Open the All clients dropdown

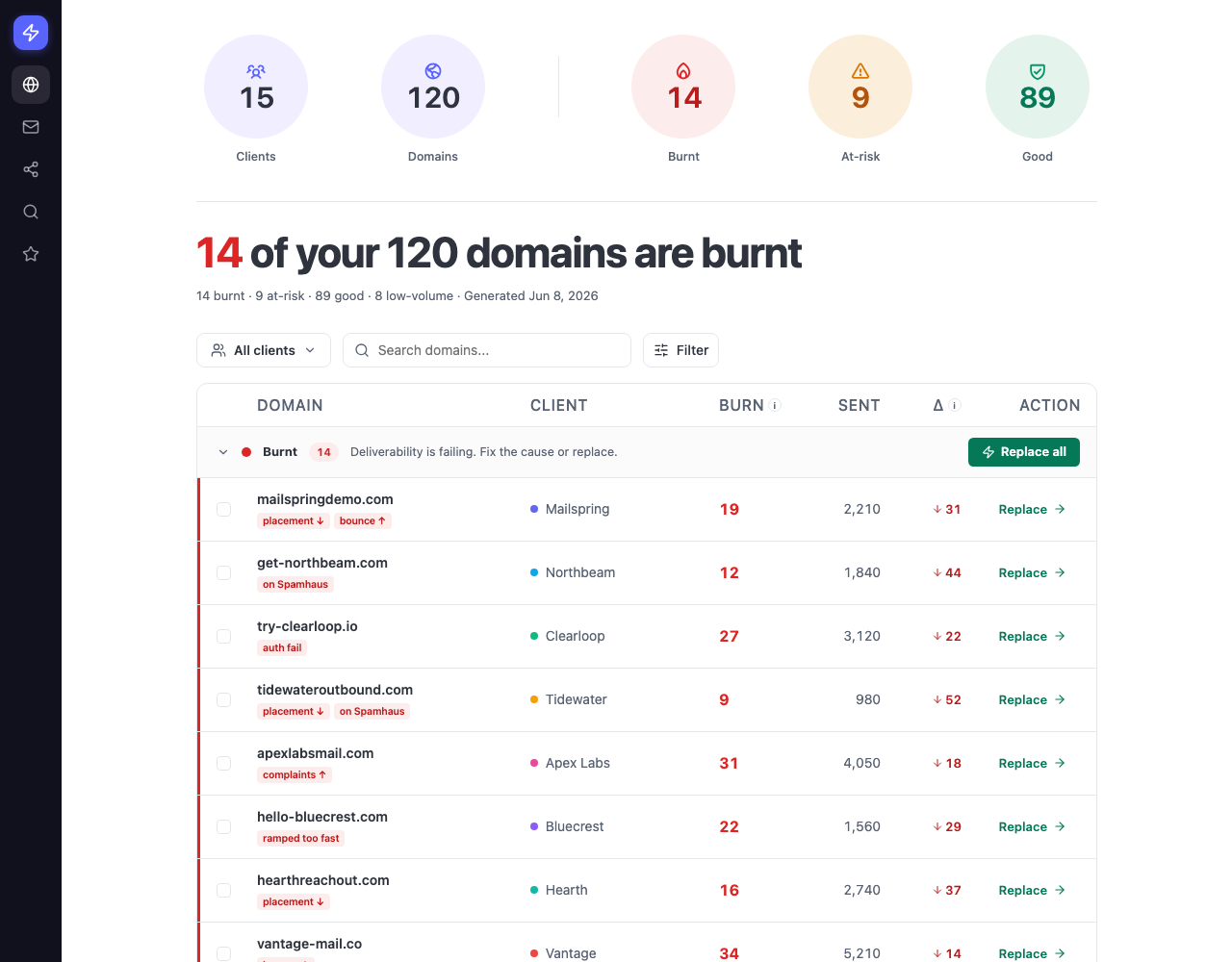[264, 350]
